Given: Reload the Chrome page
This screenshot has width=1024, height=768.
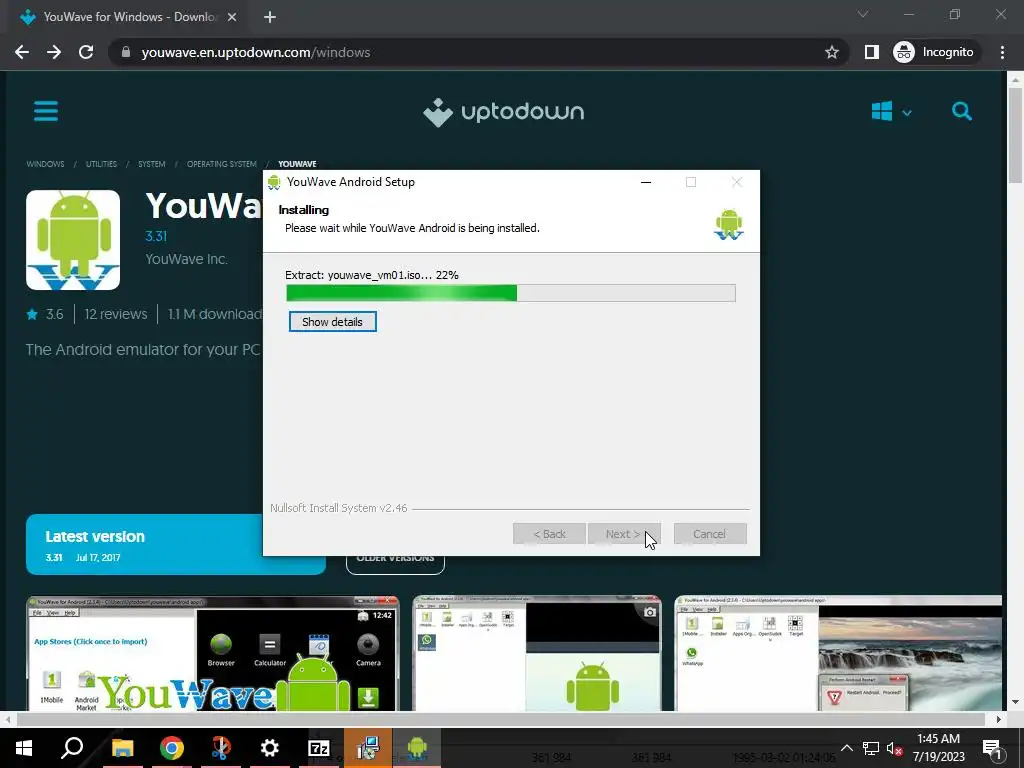Looking at the screenshot, I should [86, 52].
